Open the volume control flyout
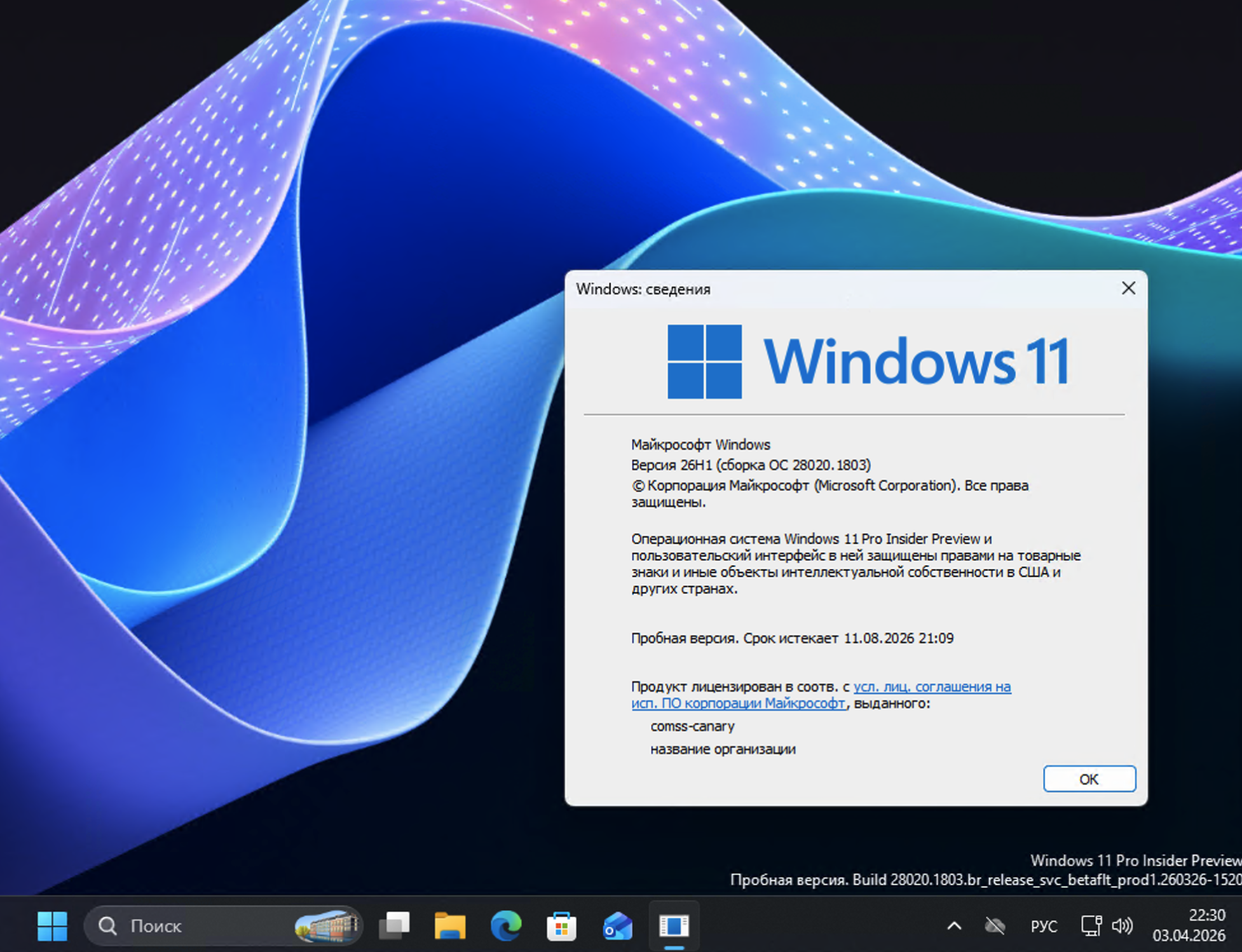 click(x=1123, y=927)
